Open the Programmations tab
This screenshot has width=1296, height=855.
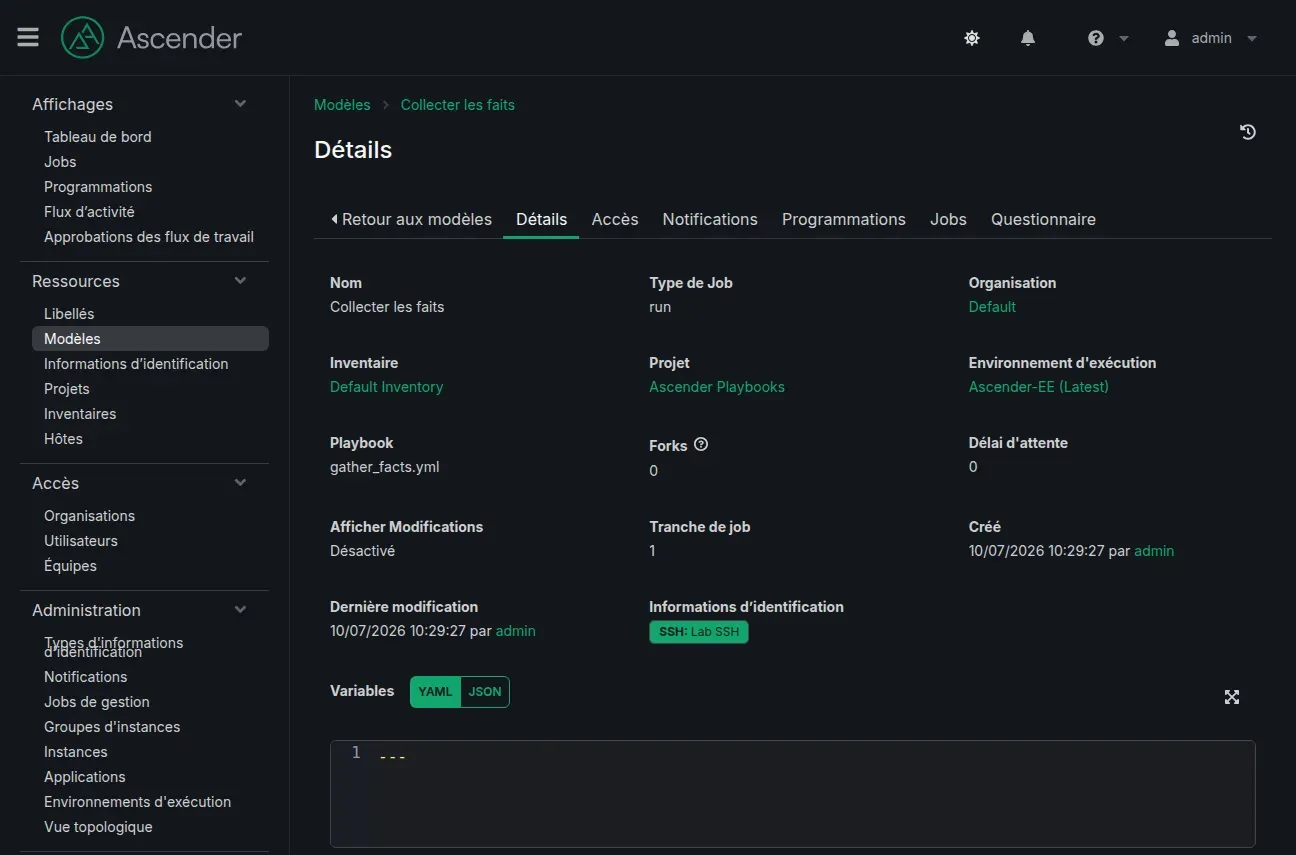(844, 219)
